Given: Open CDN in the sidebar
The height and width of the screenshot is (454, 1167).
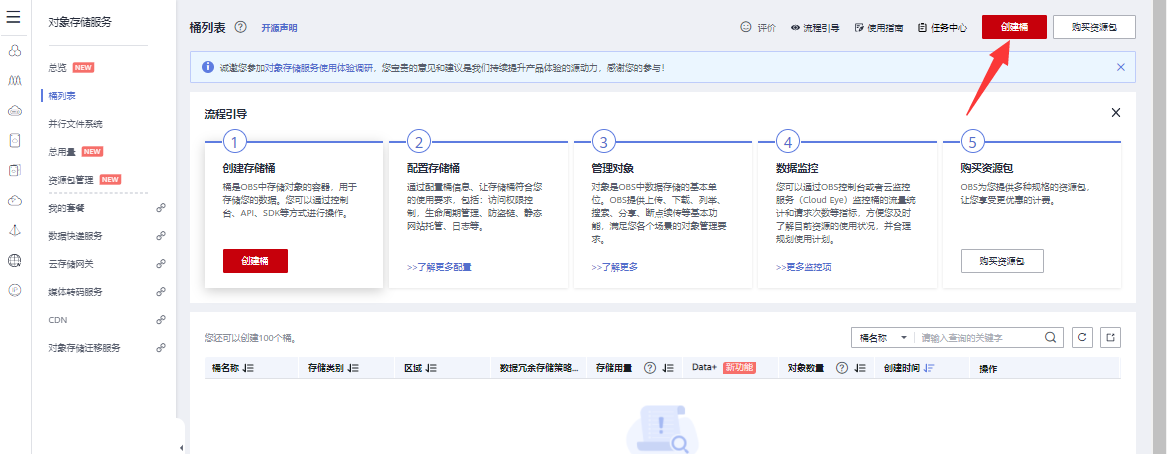Looking at the screenshot, I should 58,319.
